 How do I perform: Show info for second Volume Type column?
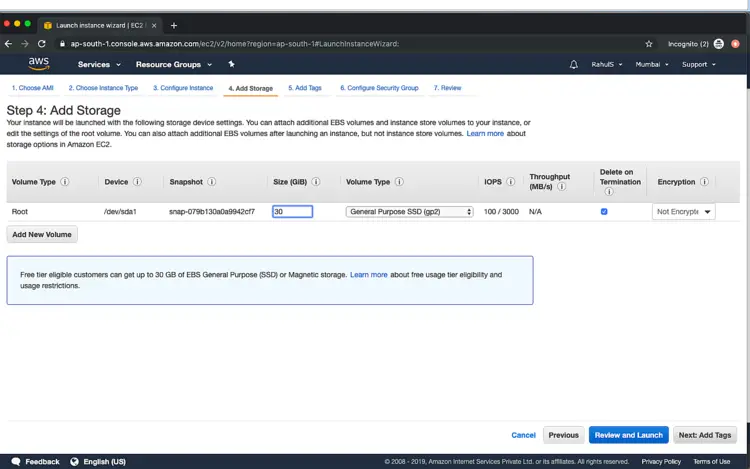399,182
